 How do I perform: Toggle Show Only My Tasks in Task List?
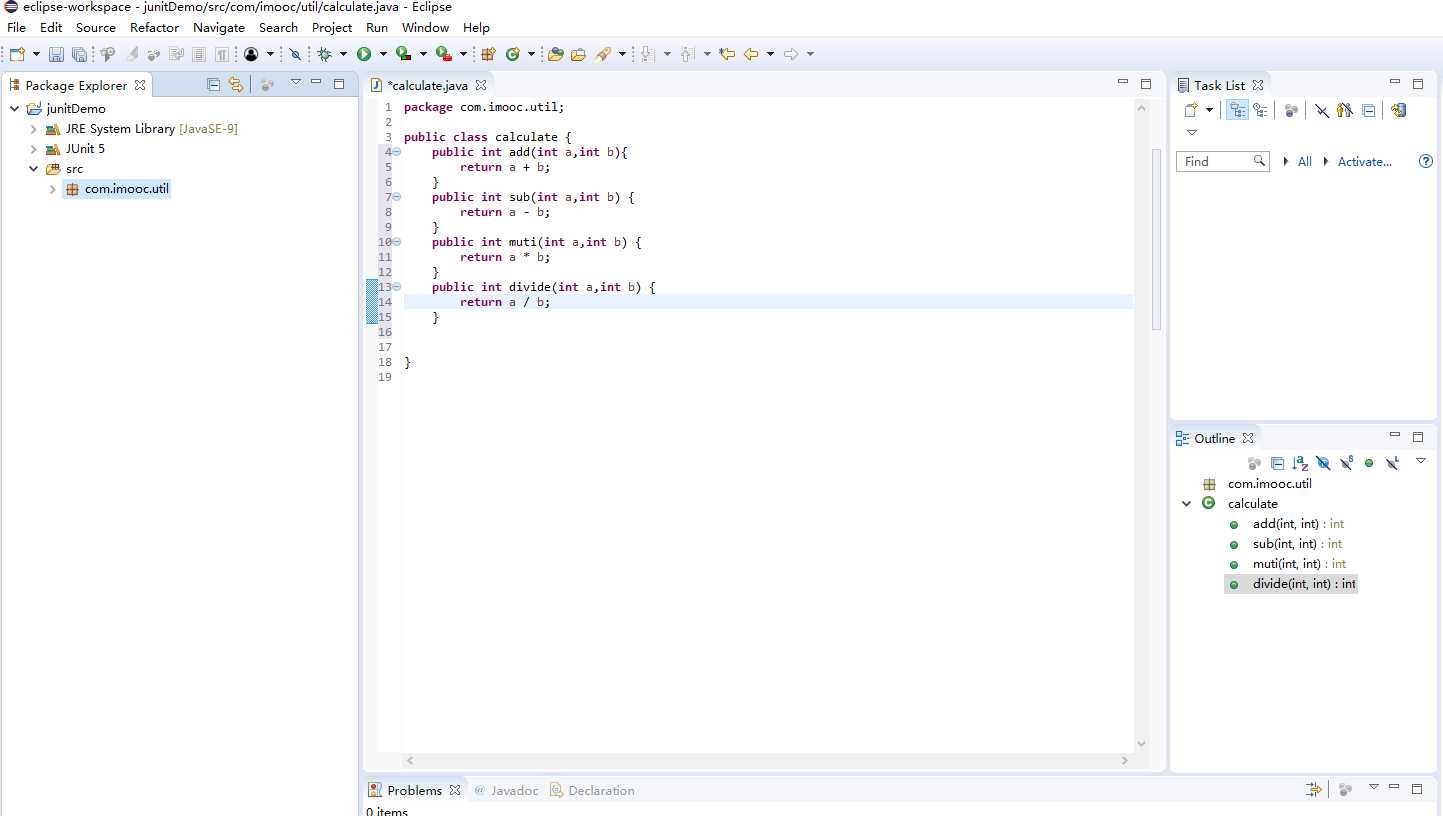click(x=1345, y=110)
